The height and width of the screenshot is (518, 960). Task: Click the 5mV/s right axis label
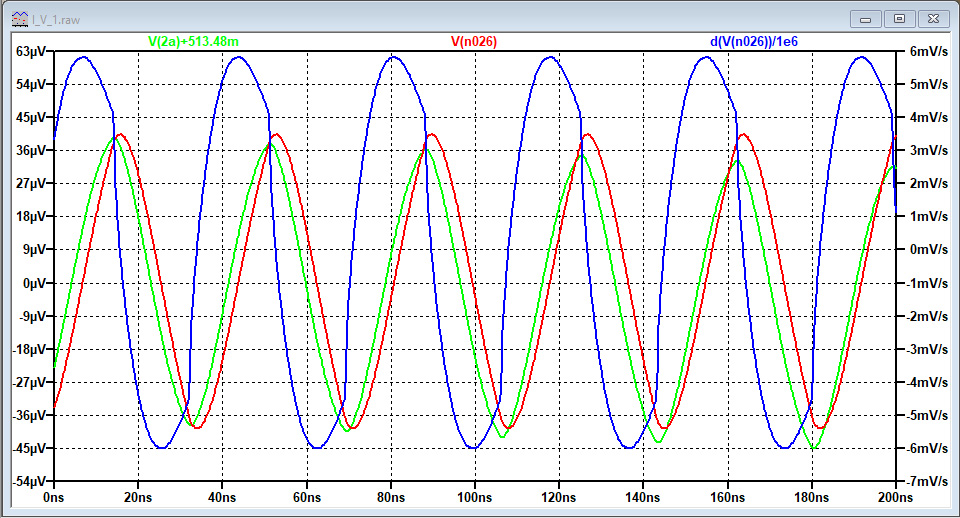tap(929, 84)
